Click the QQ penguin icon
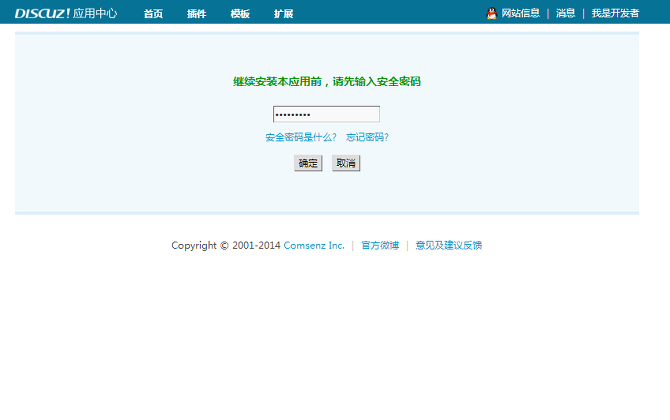670x420 pixels. point(492,13)
